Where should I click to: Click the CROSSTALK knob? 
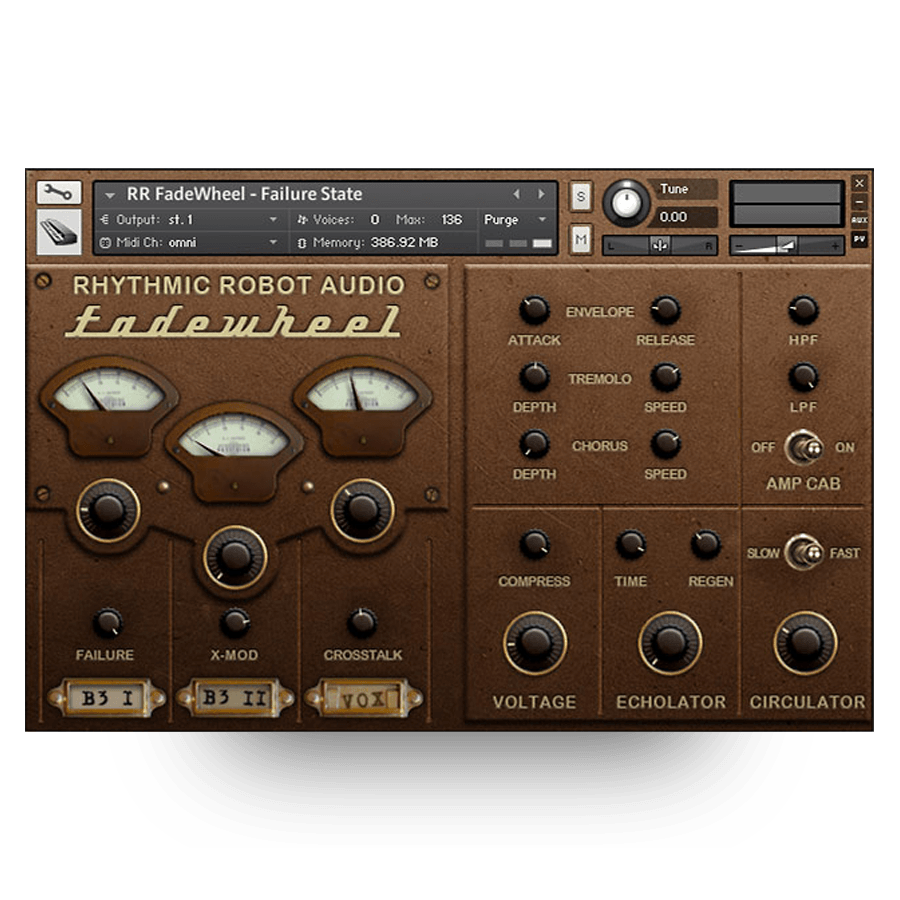[x=362, y=623]
